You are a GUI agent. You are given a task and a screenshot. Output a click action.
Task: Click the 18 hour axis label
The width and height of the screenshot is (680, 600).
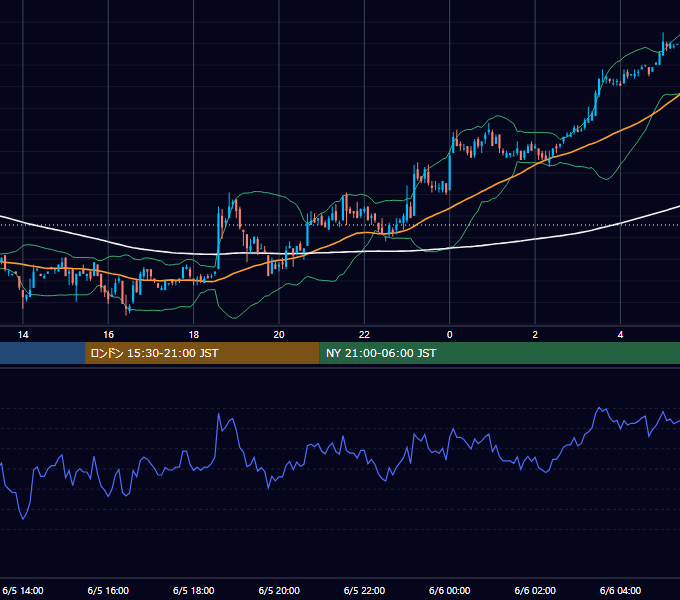(x=193, y=335)
